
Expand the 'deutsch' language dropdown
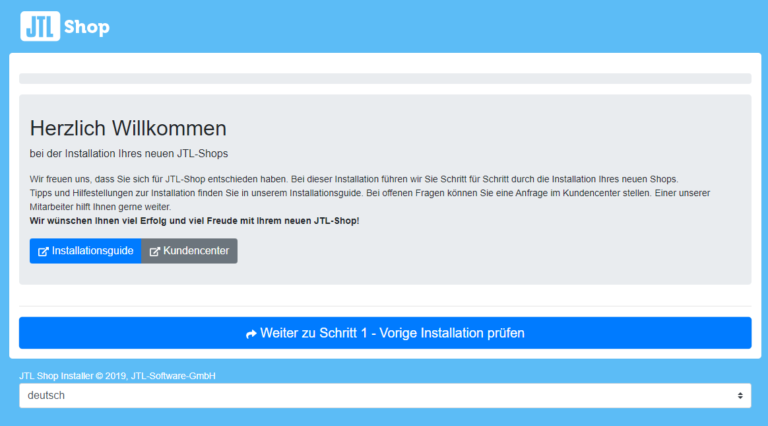[x=385, y=396]
